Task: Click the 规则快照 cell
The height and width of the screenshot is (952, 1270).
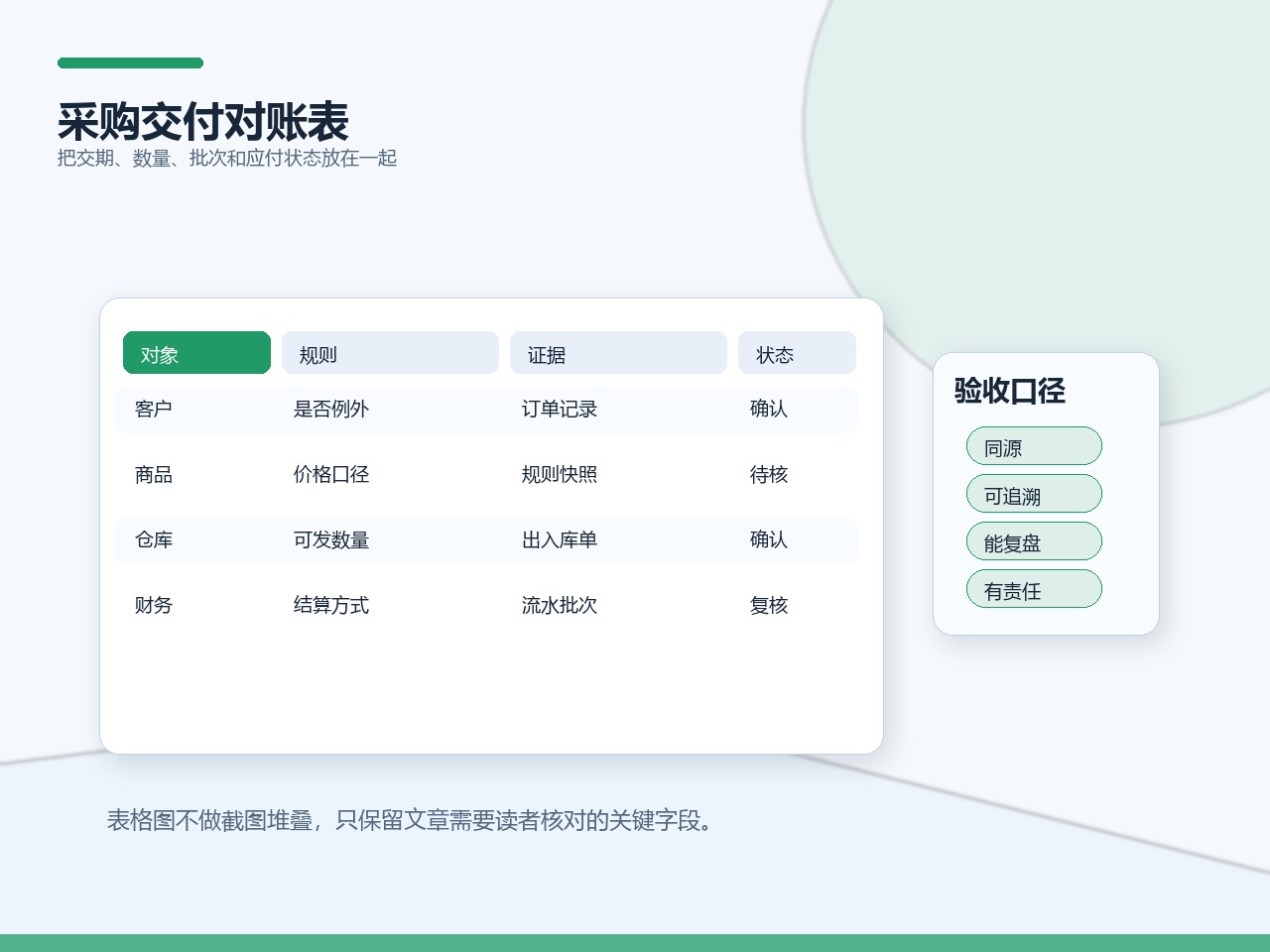Action: [x=560, y=475]
